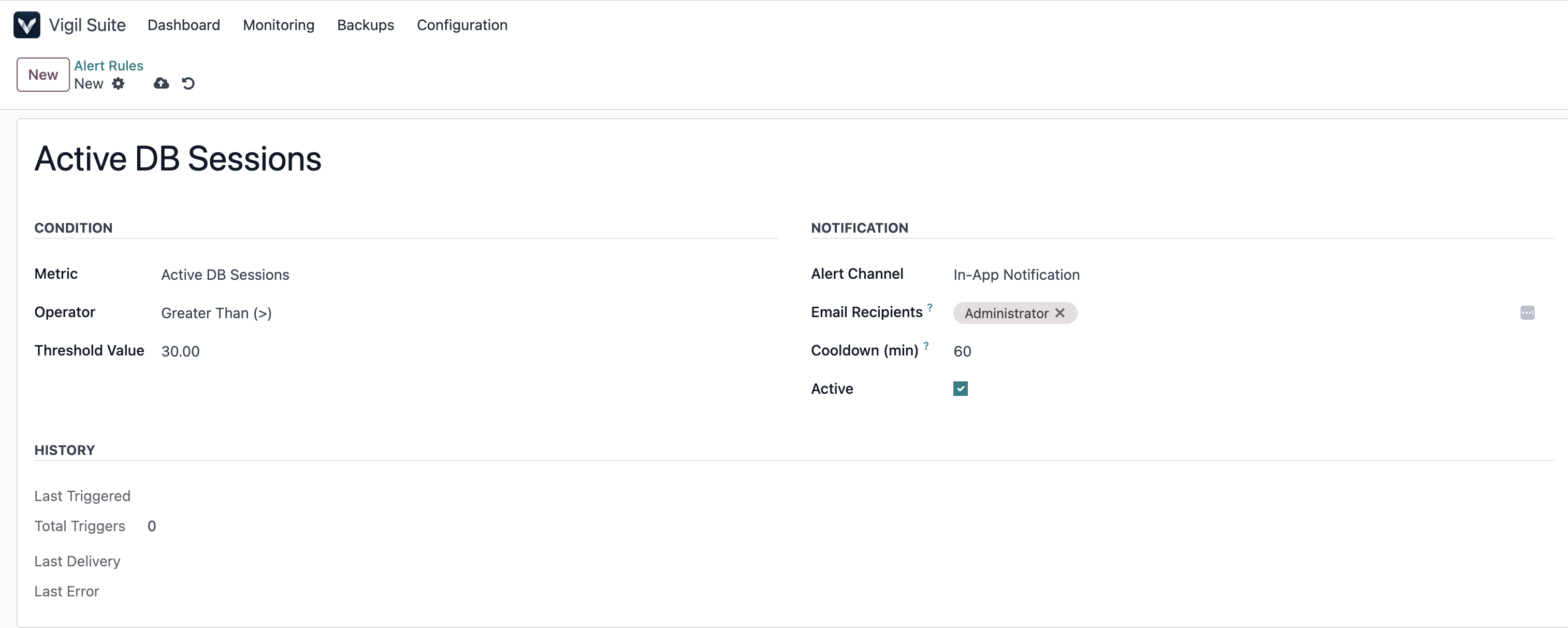Open the Configuration menu

click(462, 25)
